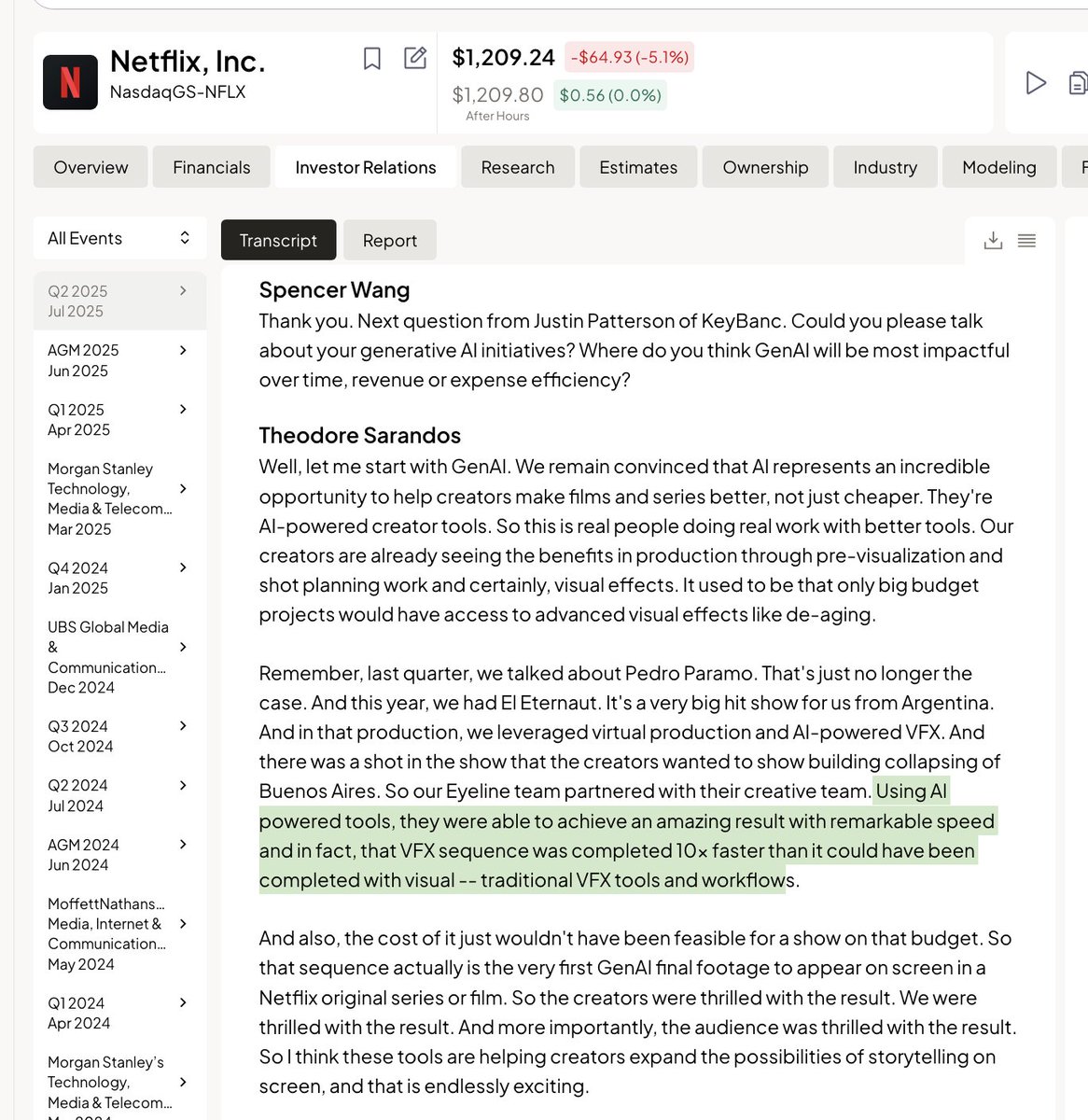Expand the Q4 2024 event chevron
This screenshot has width=1088, height=1120.
coord(183,567)
